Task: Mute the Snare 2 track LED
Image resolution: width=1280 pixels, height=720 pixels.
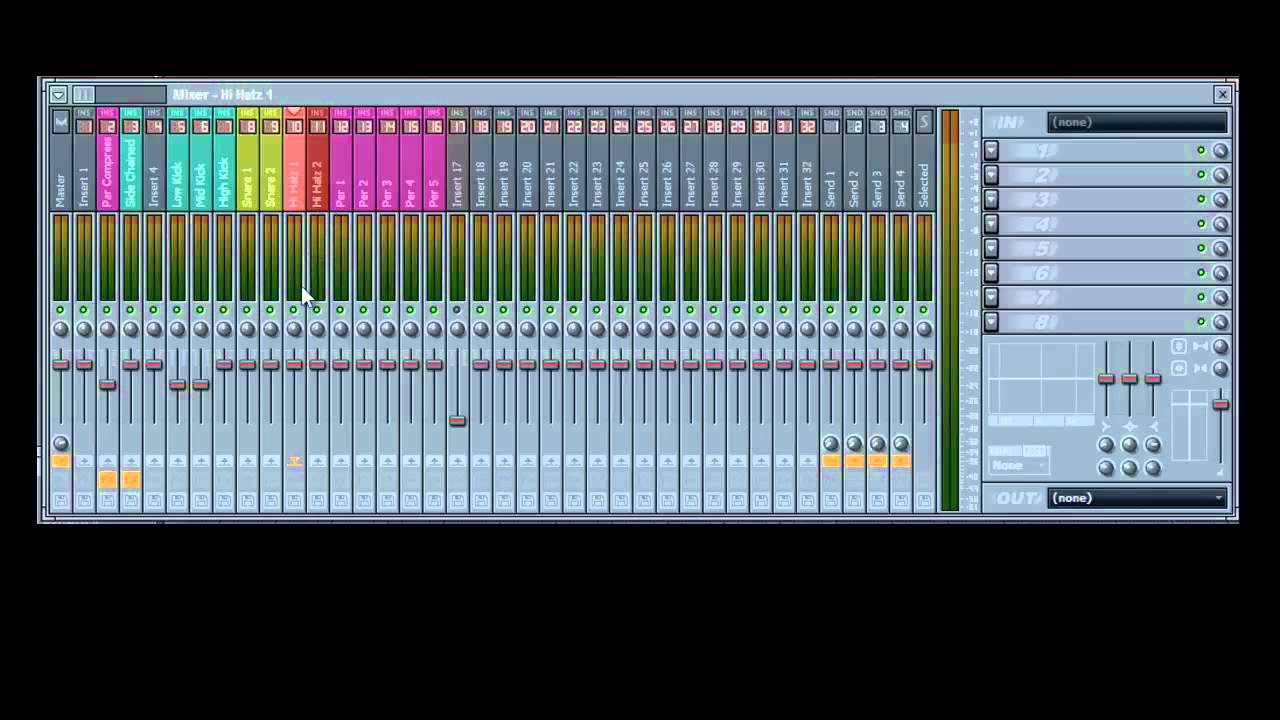Action: click(270, 310)
